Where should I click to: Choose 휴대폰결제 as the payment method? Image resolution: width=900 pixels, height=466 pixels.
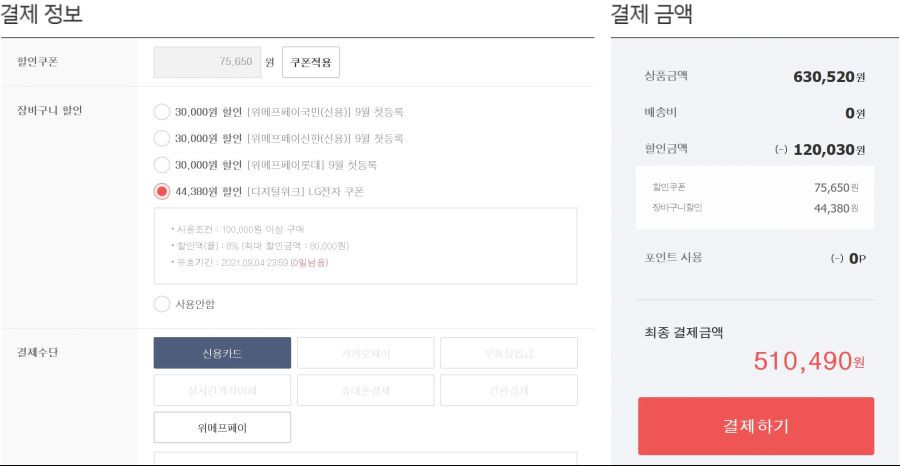[x=366, y=390]
